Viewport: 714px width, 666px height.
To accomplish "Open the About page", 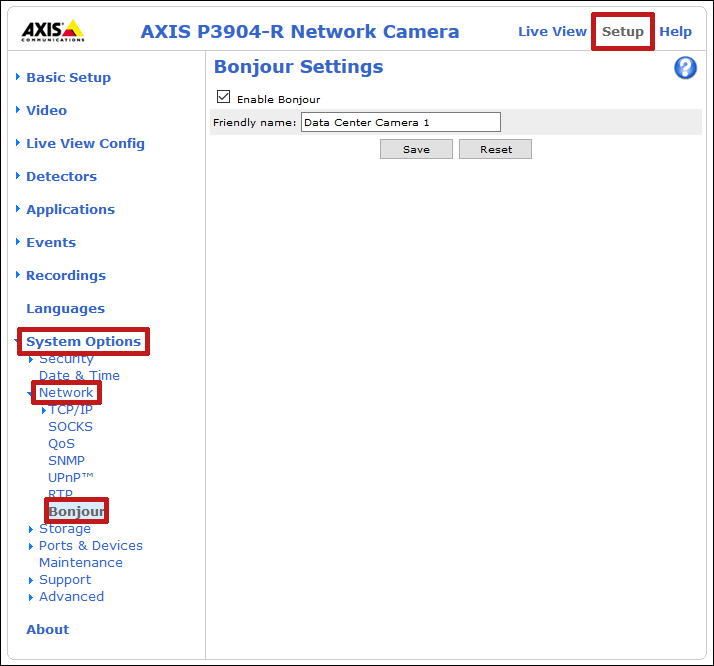I will 47,629.
